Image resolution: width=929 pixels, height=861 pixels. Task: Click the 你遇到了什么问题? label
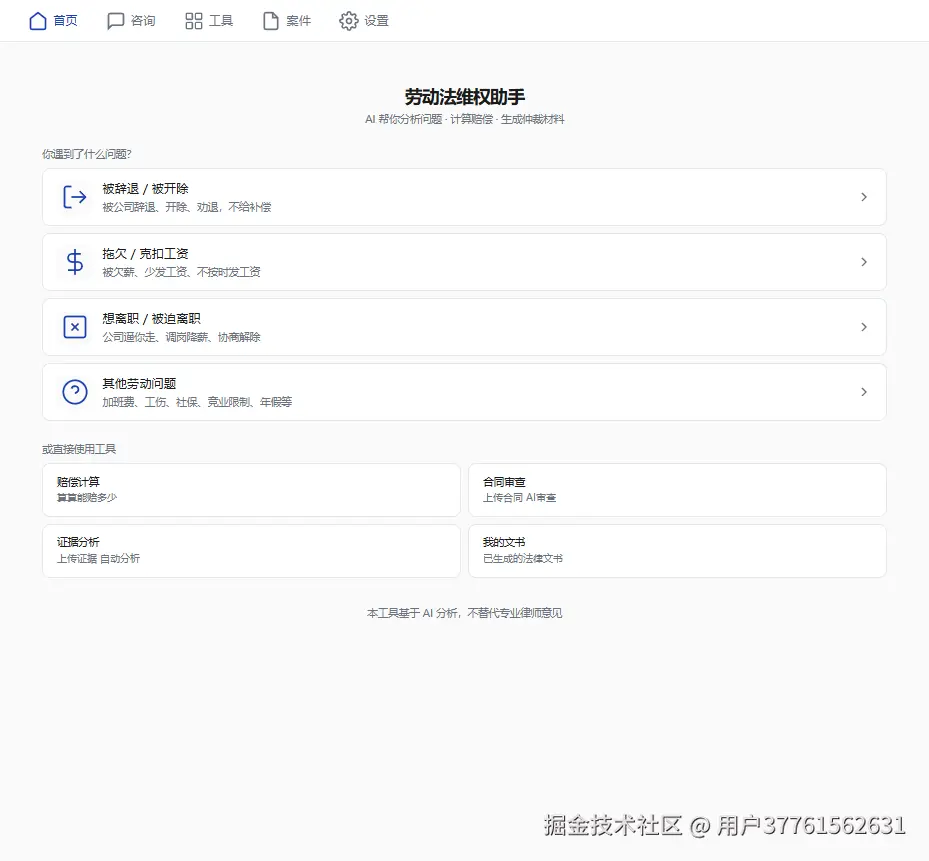tap(87, 154)
